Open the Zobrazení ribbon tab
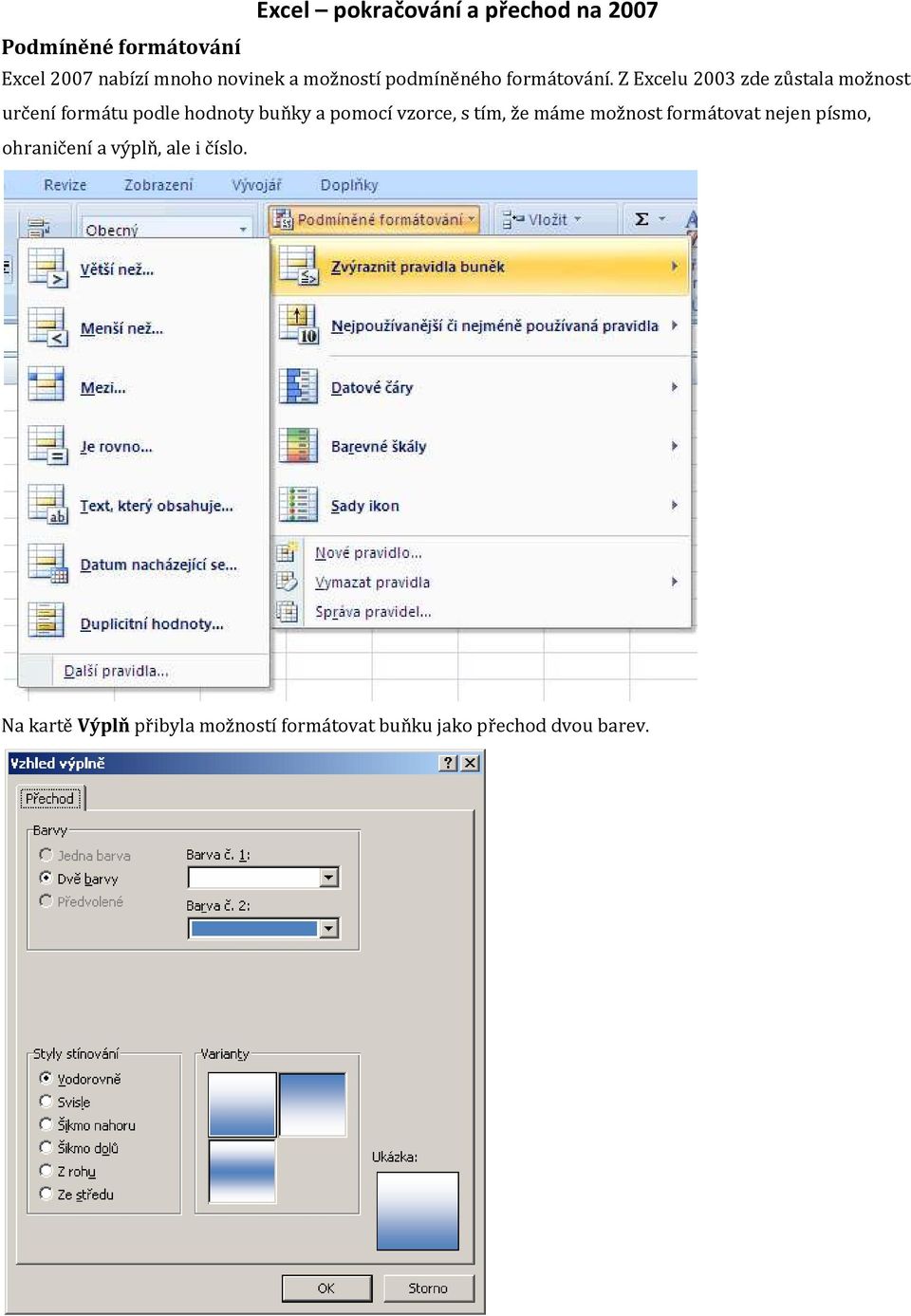 [x=158, y=185]
